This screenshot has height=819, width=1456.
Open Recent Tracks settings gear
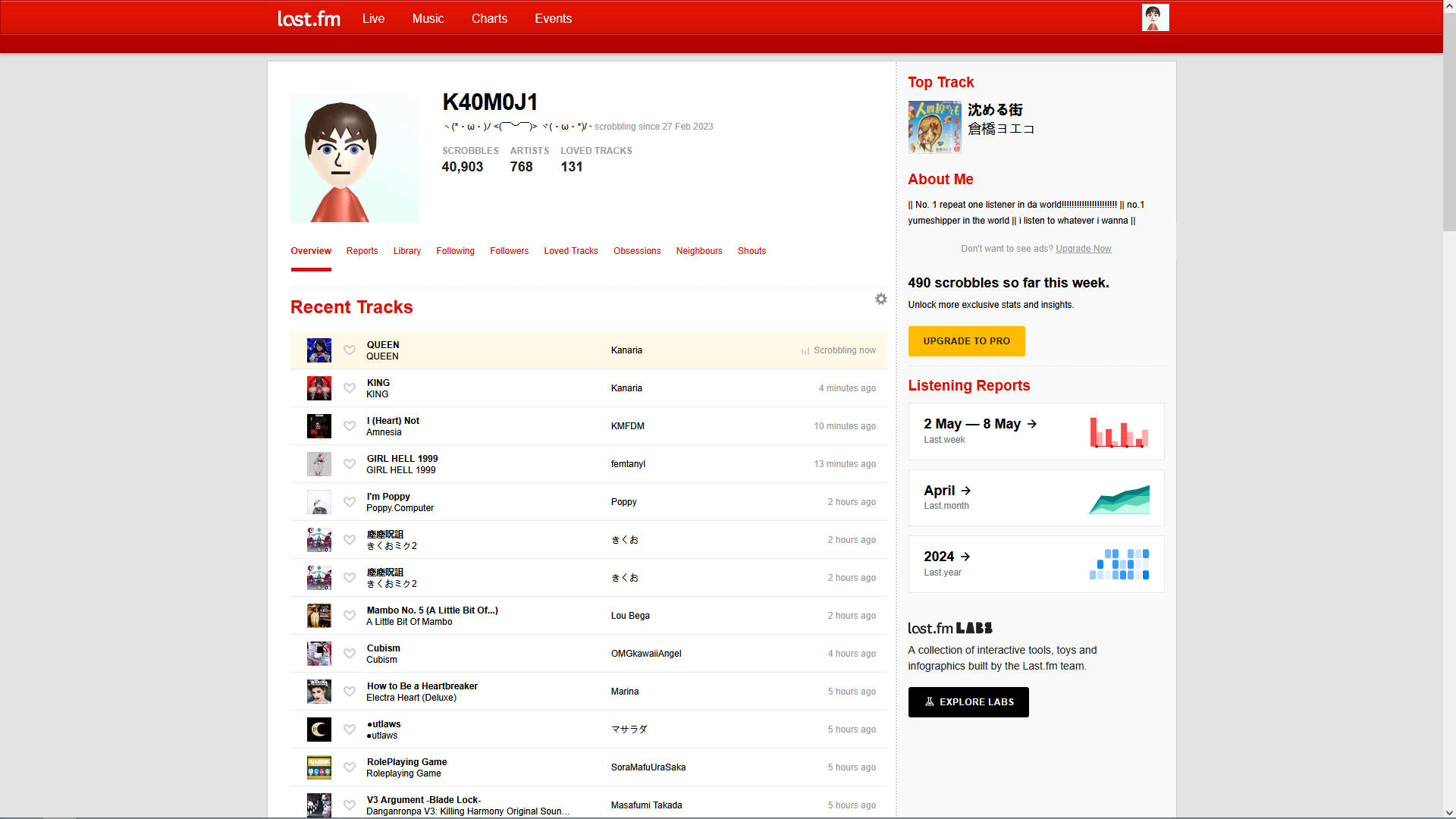coord(880,299)
